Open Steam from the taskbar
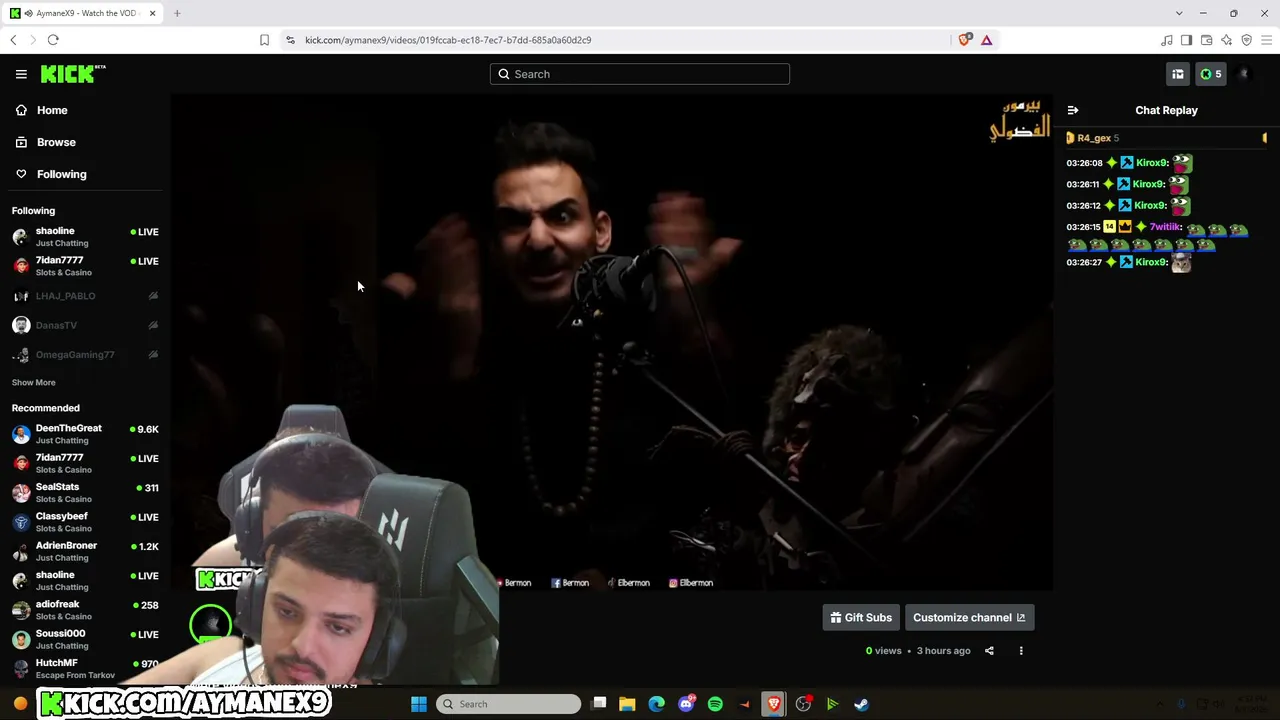The image size is (1280, 720). pyautogui.click(x=861, y=704)
